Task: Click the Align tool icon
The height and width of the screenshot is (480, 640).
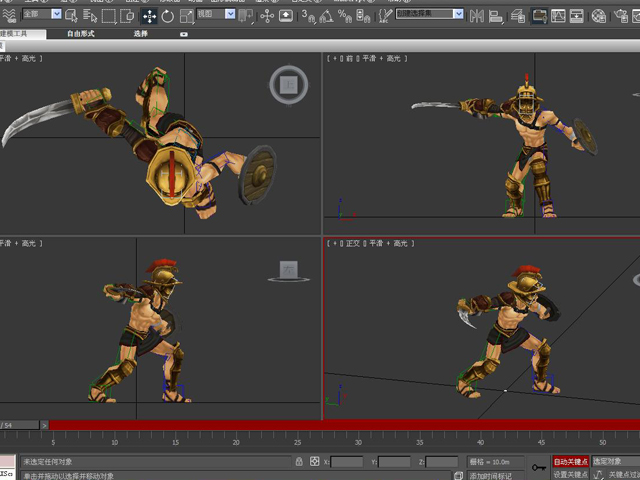Action: (x=496, y=16)
